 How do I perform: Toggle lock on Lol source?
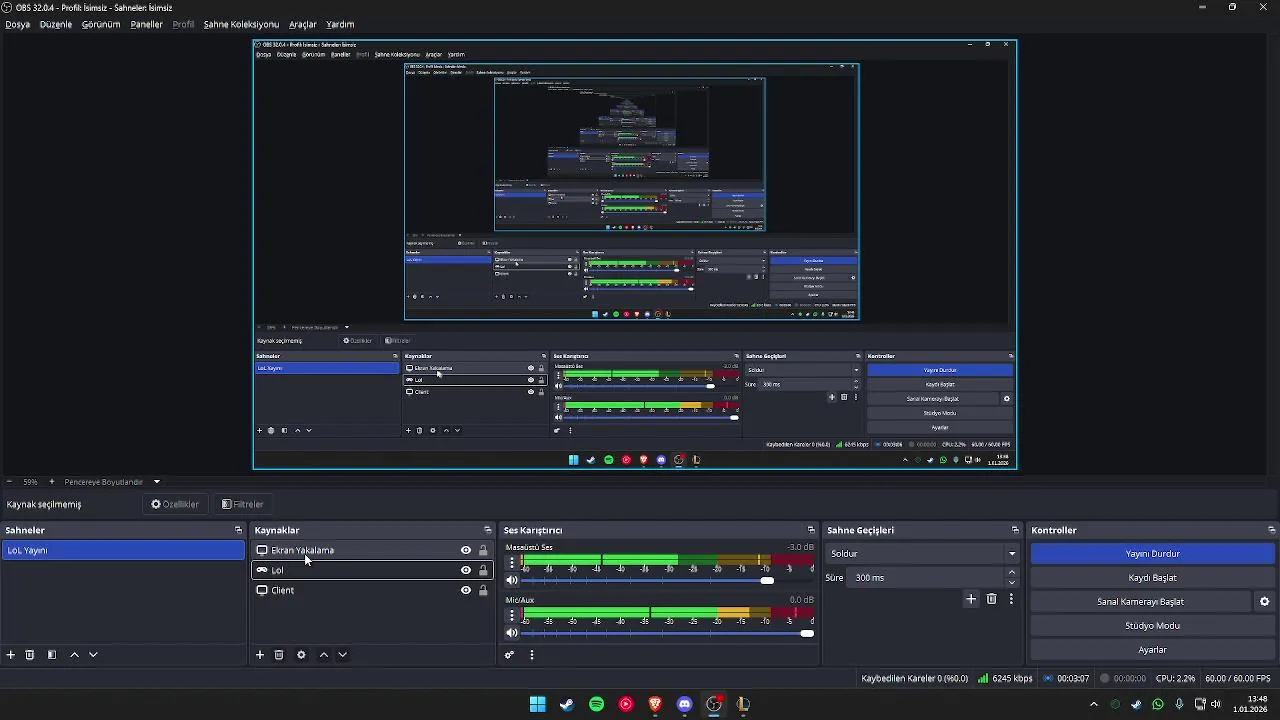(483, 570)
